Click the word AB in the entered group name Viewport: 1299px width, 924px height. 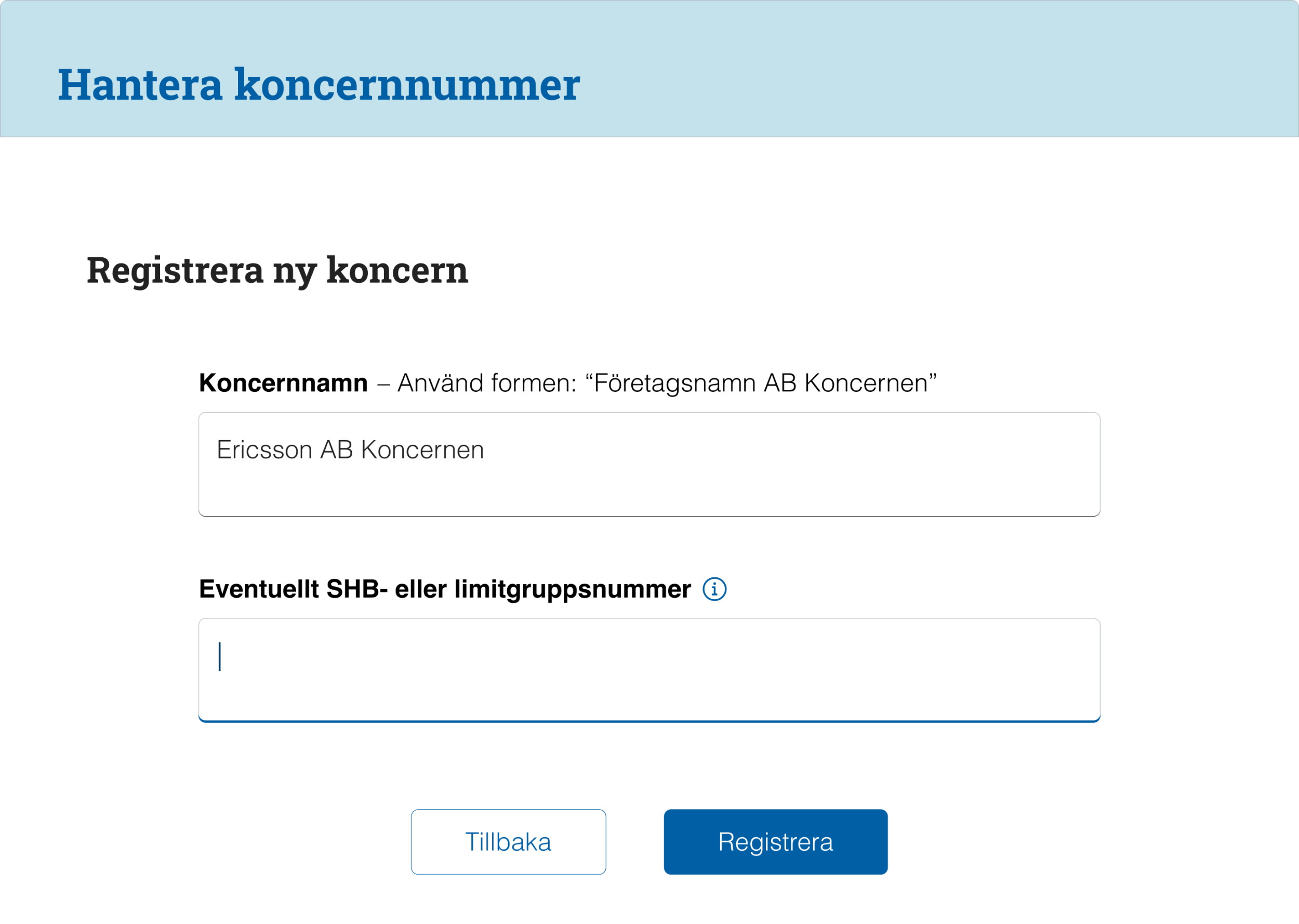[x=337, y=450]
